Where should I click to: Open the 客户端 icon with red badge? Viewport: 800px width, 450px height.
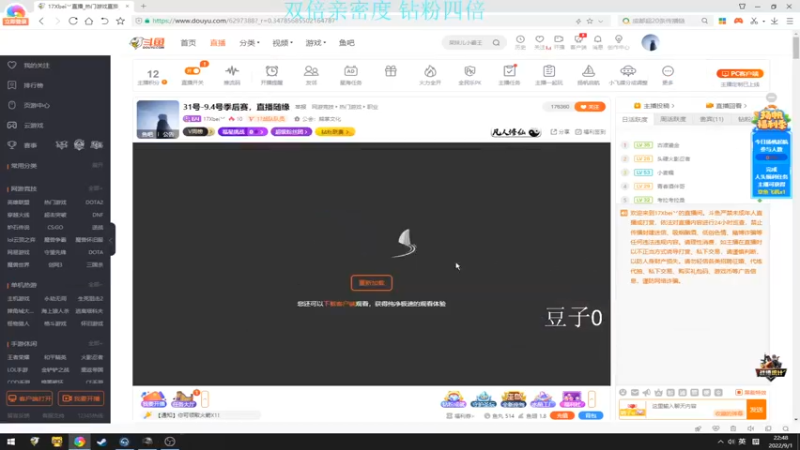coord(579,40)
